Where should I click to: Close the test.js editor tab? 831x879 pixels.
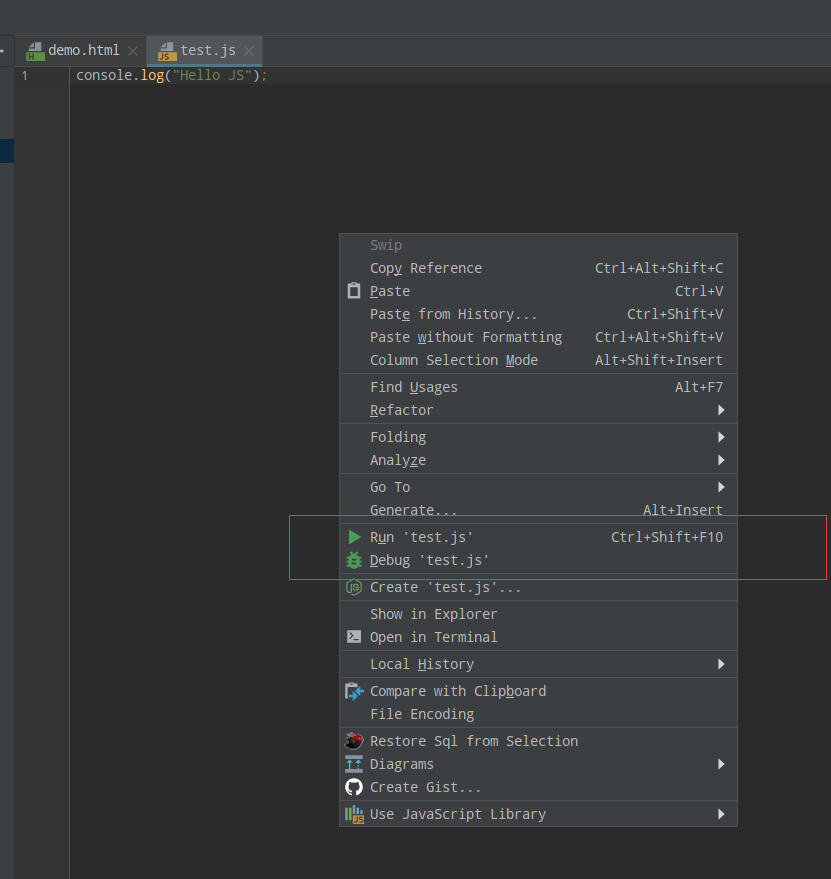(x=249, y=51)
